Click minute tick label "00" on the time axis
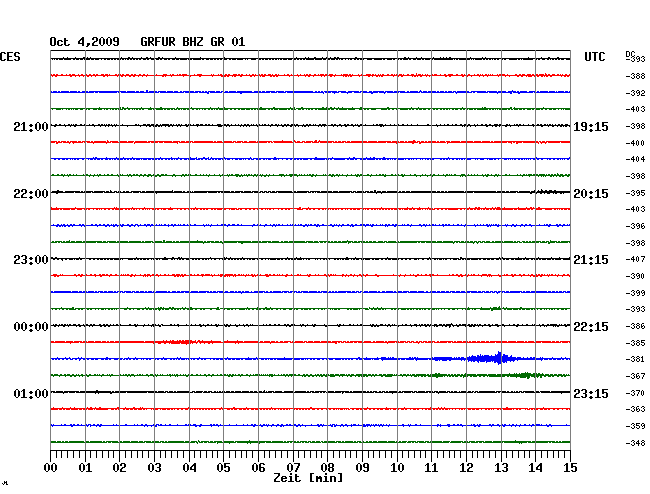Image resolution: width=650 pixels, height=494 pixels. pyautogui.click(x=51, y=468)
